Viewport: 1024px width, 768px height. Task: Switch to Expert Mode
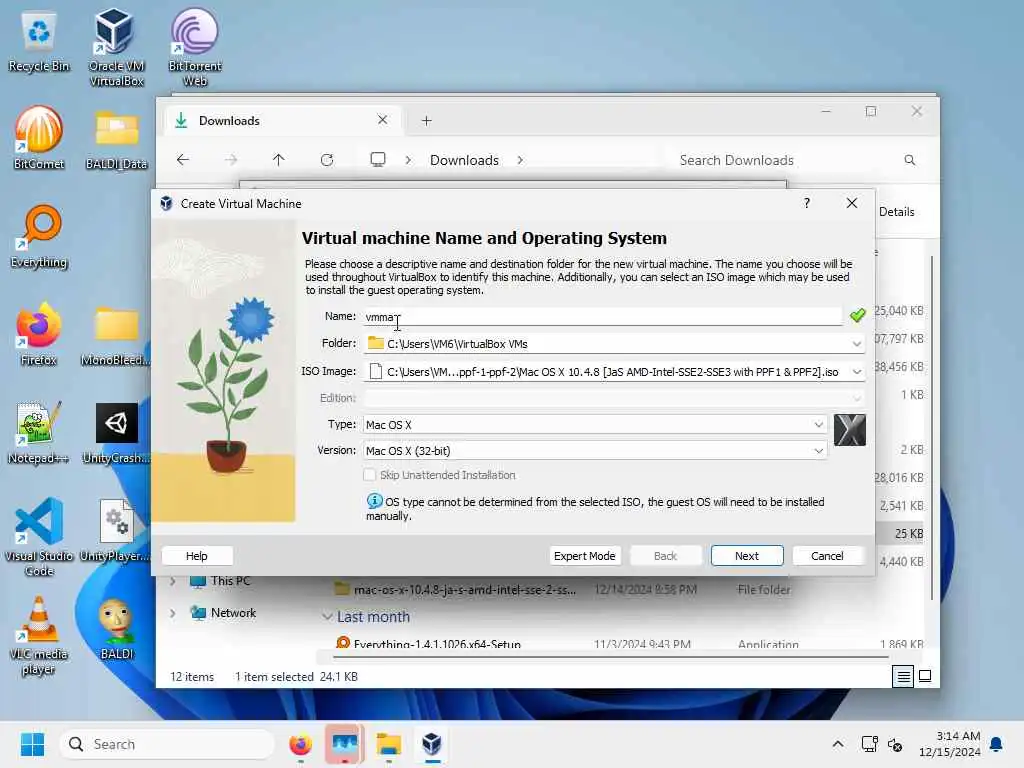click(584, 556)
